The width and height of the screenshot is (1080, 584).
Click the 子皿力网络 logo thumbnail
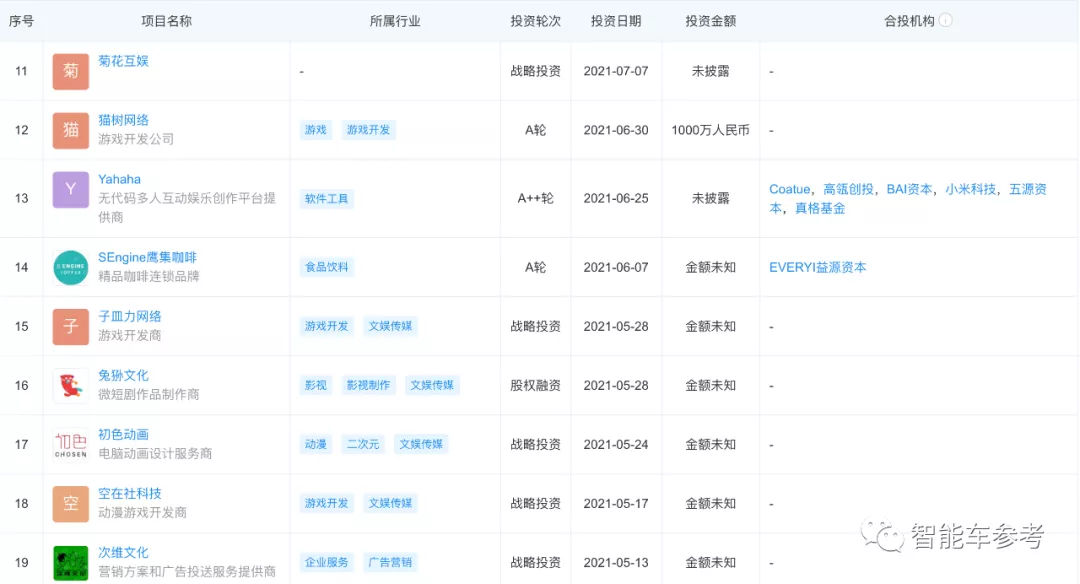click(69, 326)
